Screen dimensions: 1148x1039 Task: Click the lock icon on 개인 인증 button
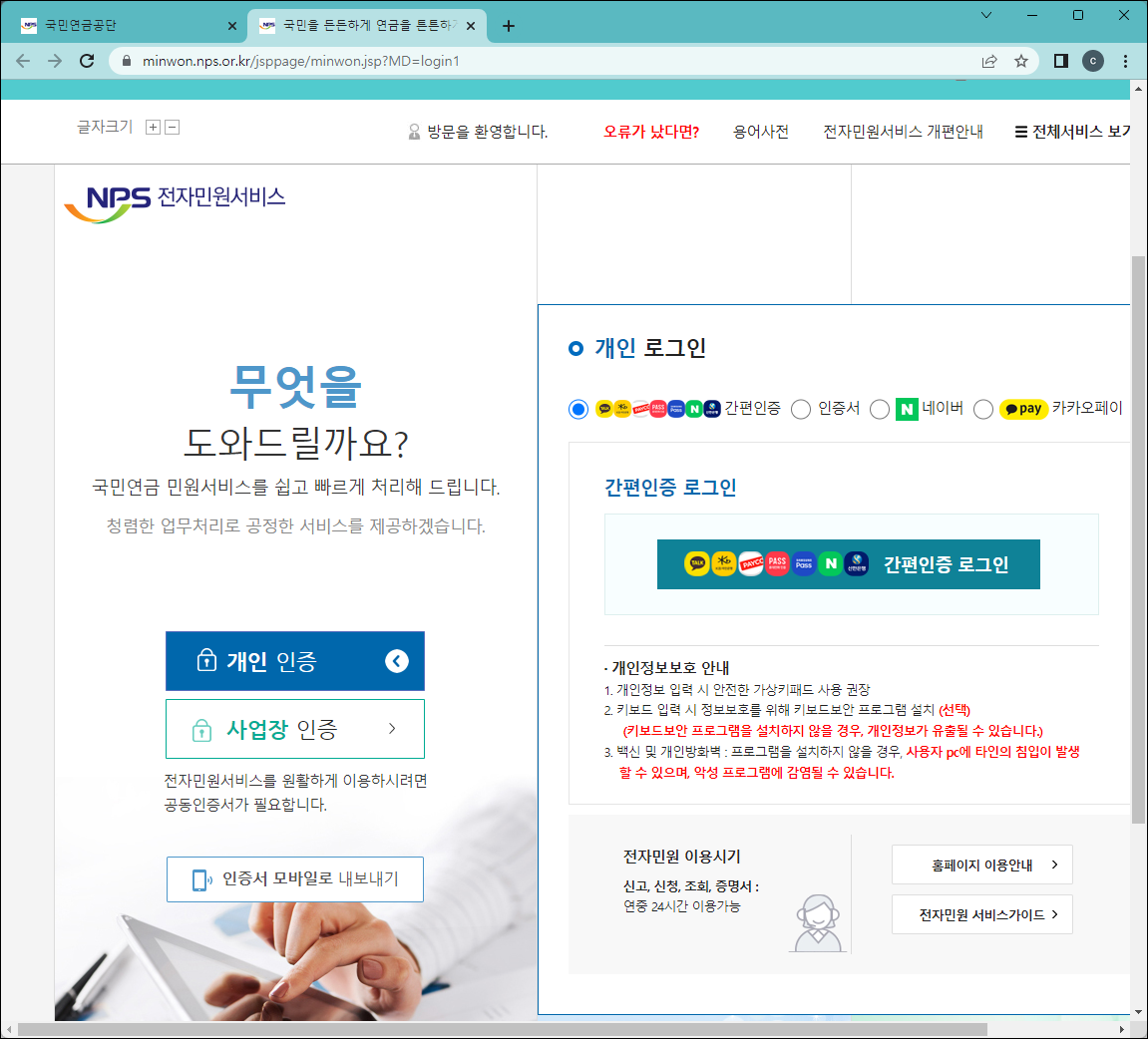pyautogui.click(x=204, y=660)
